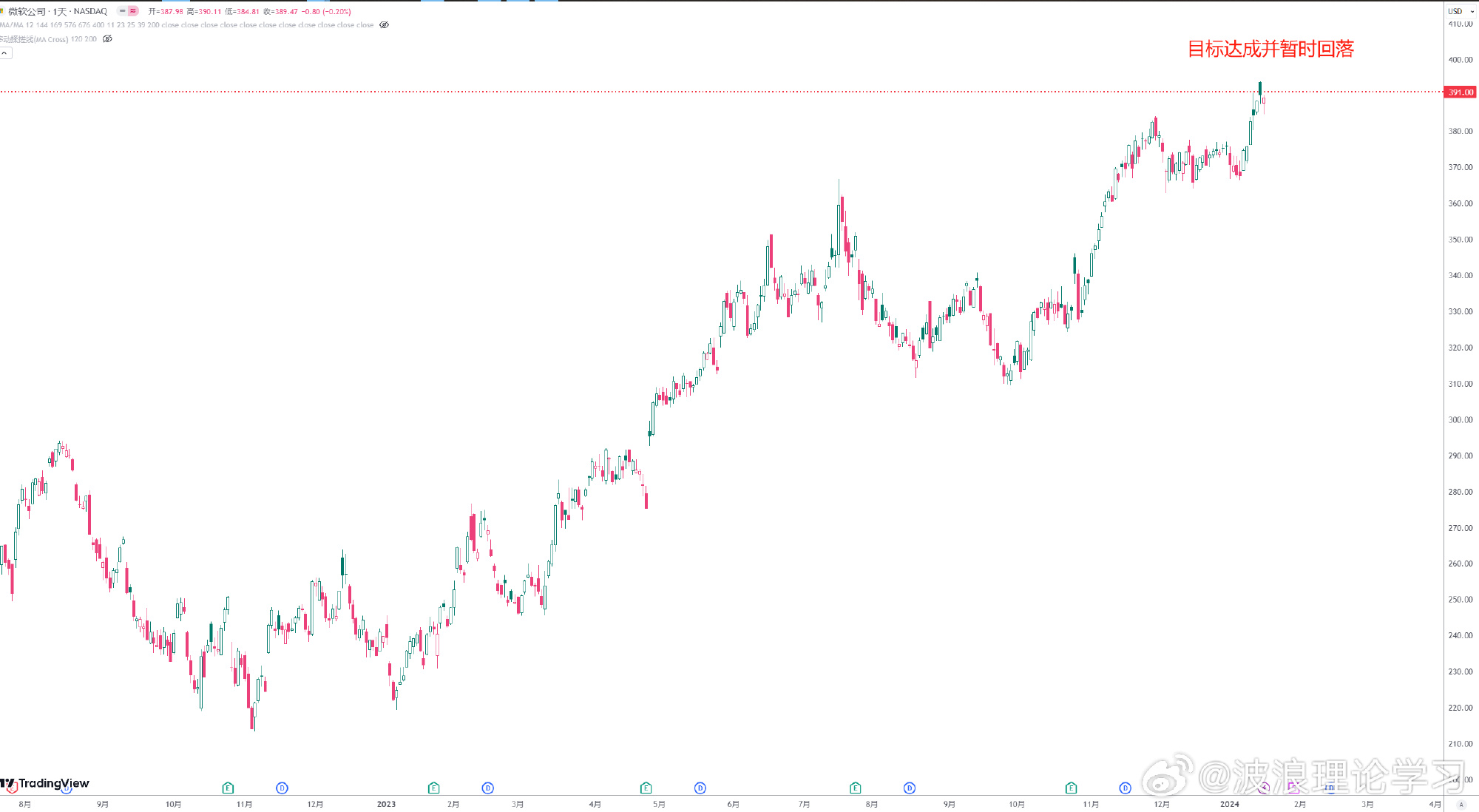Click the earnings E marker before 11月 2023
Viewport: 1479px width, 812px height.
[1071, 788]
